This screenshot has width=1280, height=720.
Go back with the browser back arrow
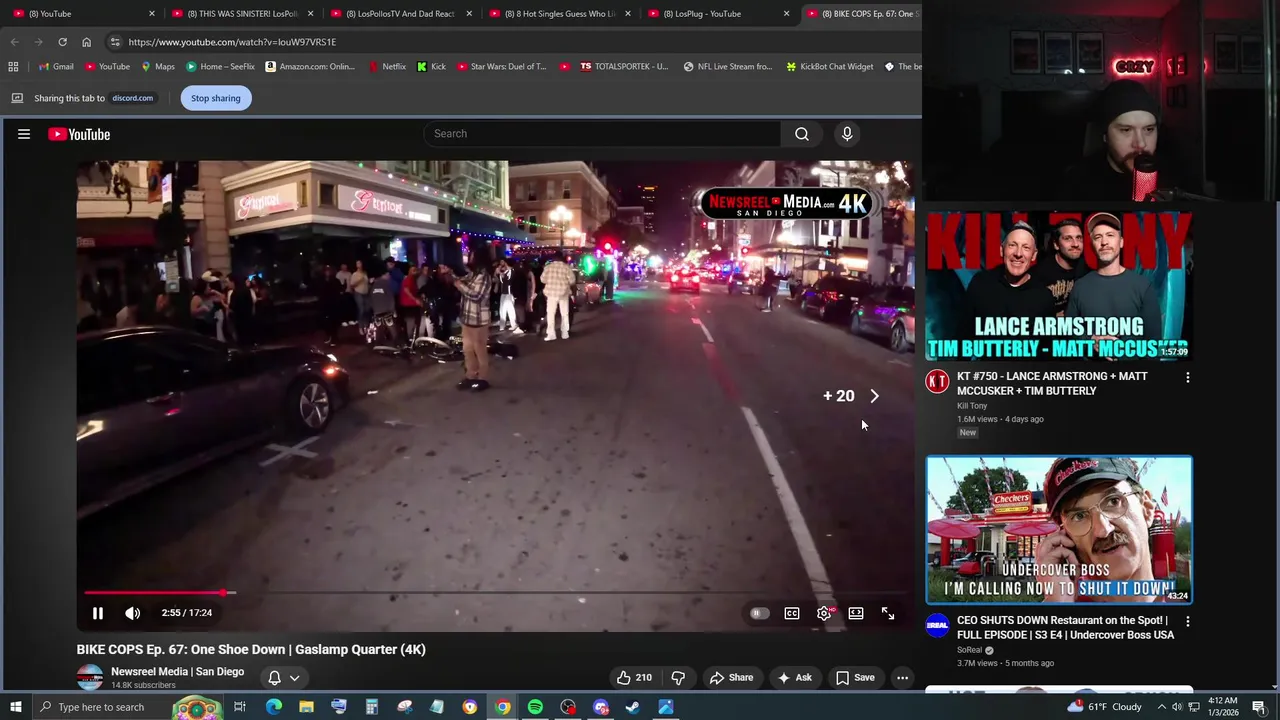coord(14,42)
